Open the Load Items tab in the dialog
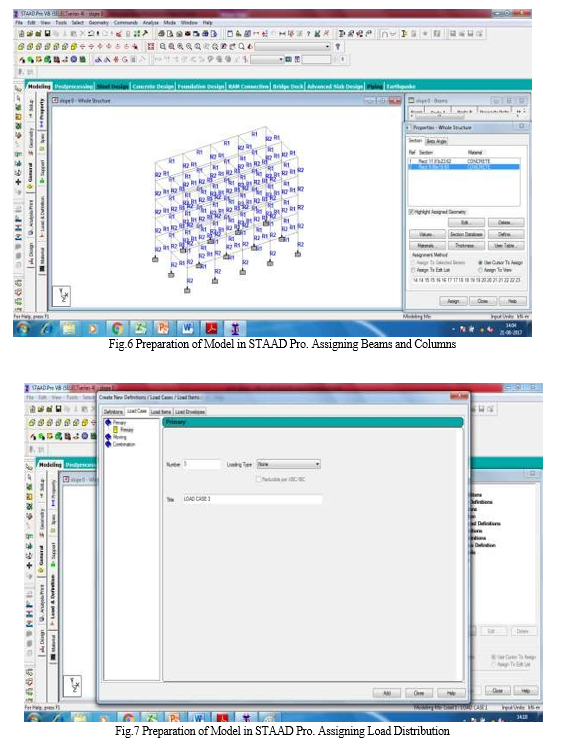The image size is (578, 743). tap(161, 412)
